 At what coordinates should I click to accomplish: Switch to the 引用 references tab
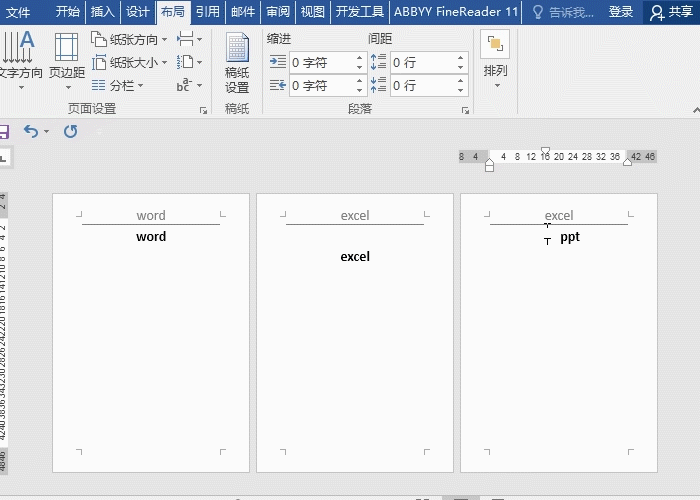coord(207,12)
